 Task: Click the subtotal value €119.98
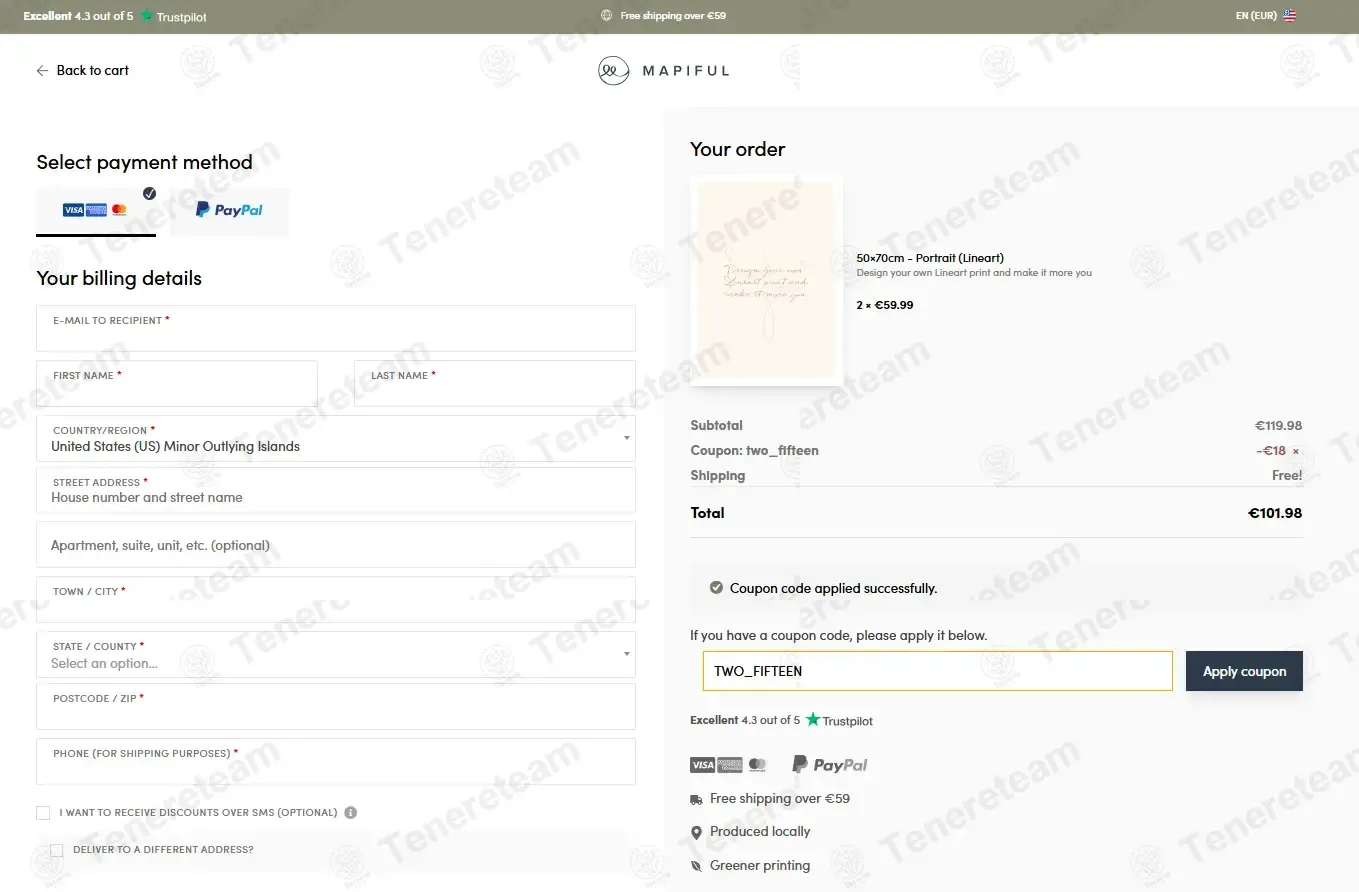(x=1279, y=426)
